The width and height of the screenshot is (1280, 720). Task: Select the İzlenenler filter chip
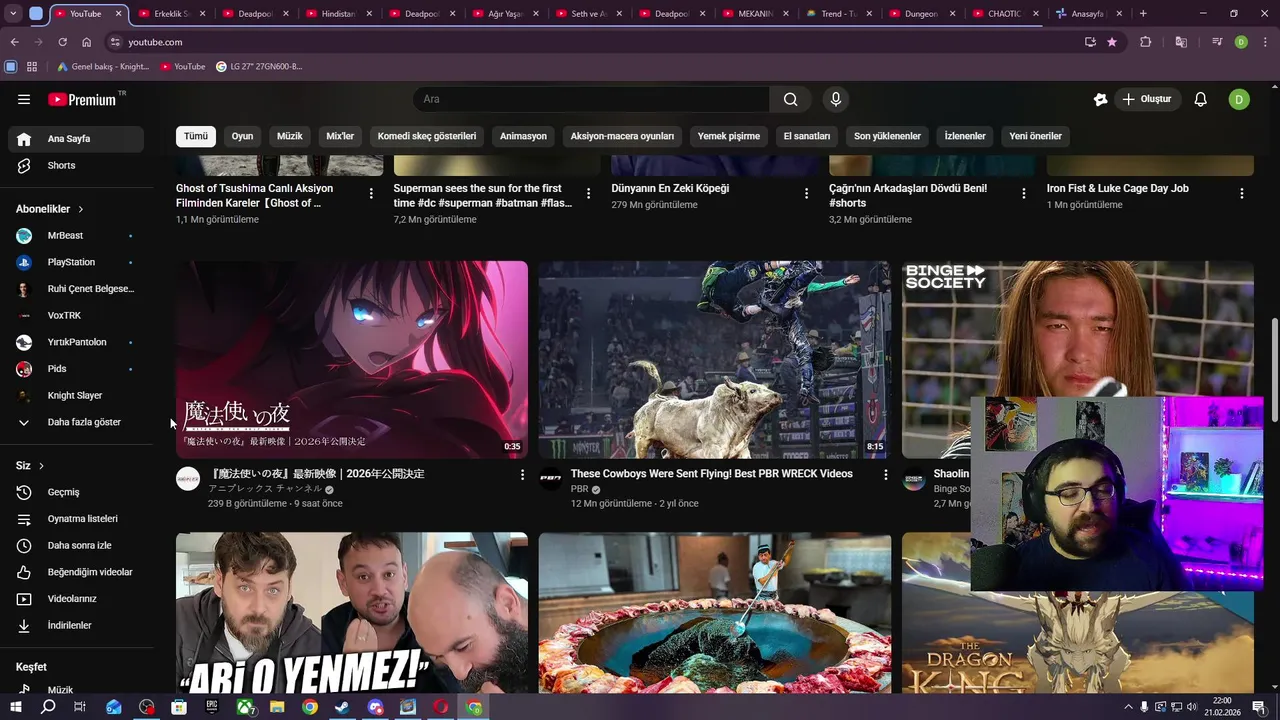[965, 136]
